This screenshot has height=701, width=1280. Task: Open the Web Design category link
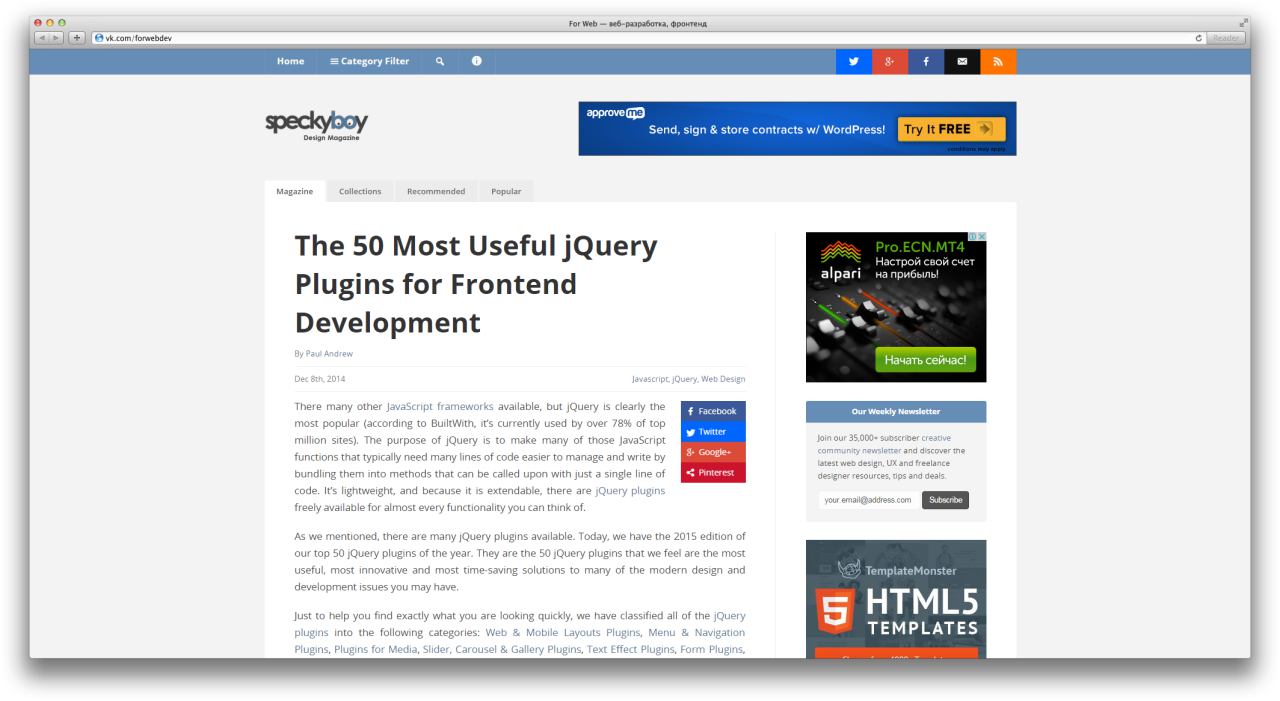pos(723,379)
